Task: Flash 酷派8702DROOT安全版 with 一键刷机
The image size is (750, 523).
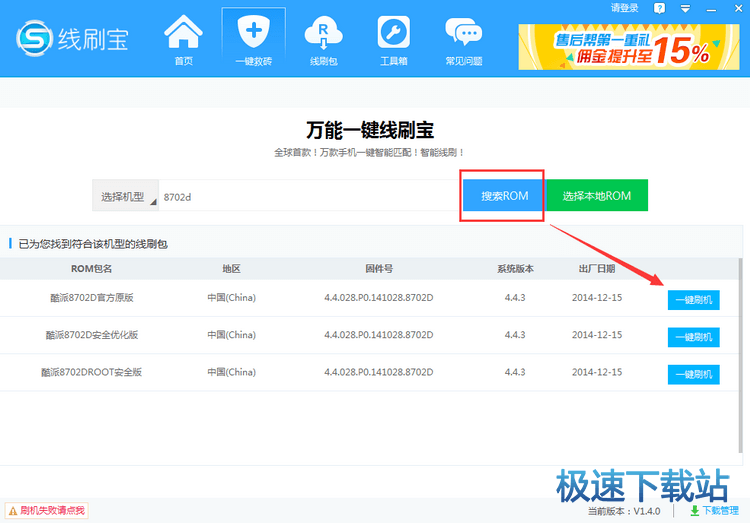Action: [693, 374]
